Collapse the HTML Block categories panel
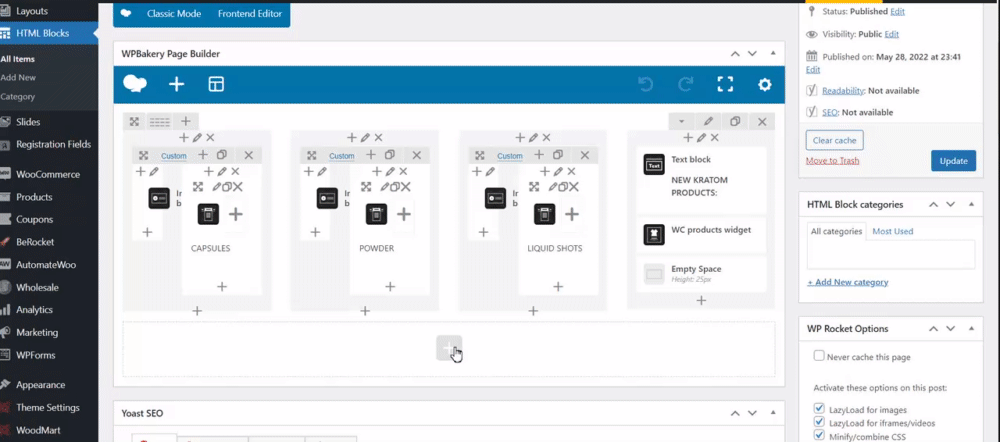The image size is (1000, 442). [971, 205]
